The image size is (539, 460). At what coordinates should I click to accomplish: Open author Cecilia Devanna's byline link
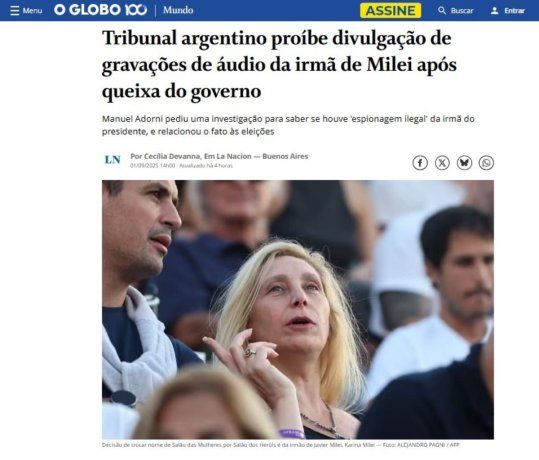[x=165, y=156]
